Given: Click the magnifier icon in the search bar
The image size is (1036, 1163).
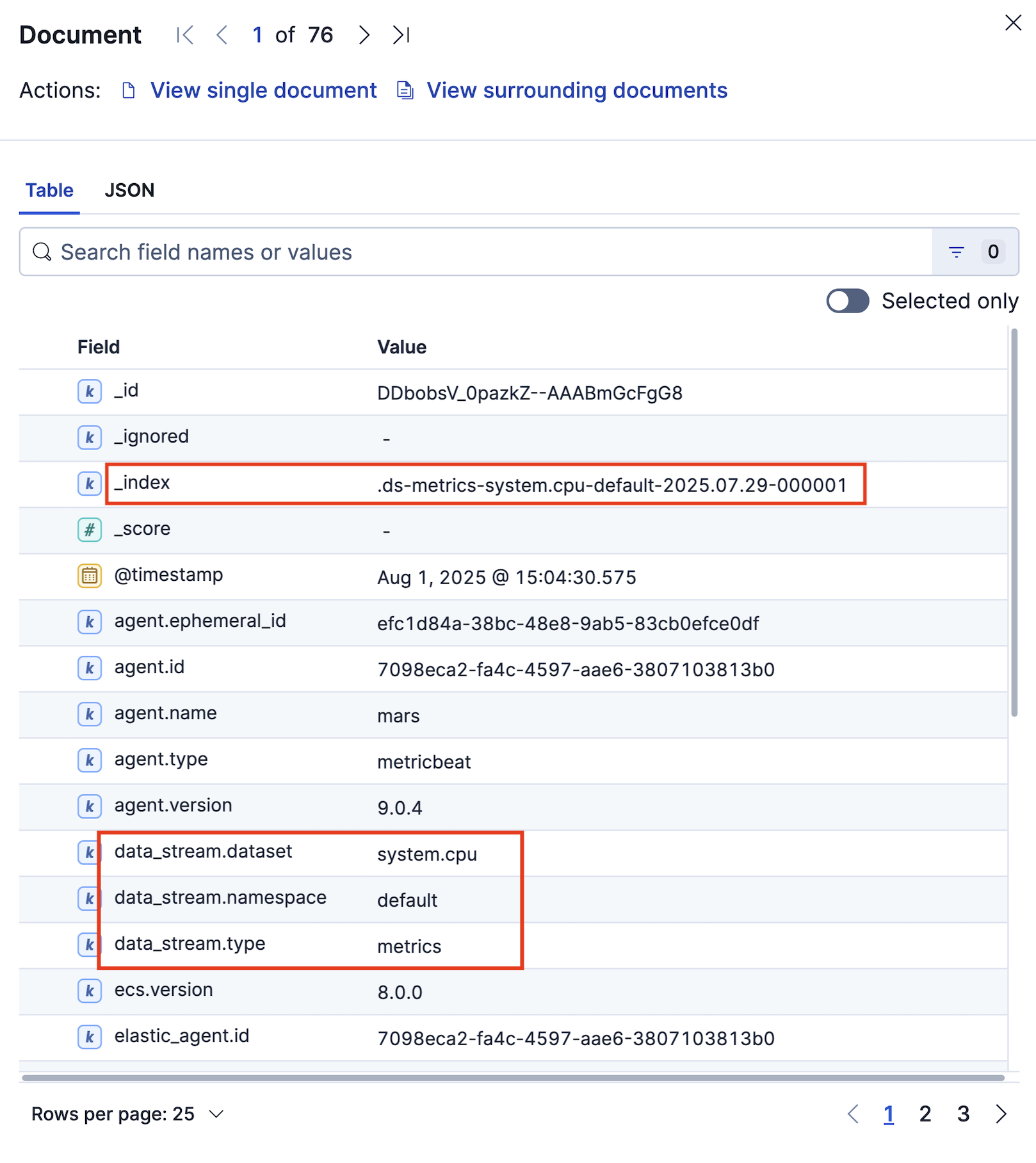Looking at the screenshot, I should 42,252.
